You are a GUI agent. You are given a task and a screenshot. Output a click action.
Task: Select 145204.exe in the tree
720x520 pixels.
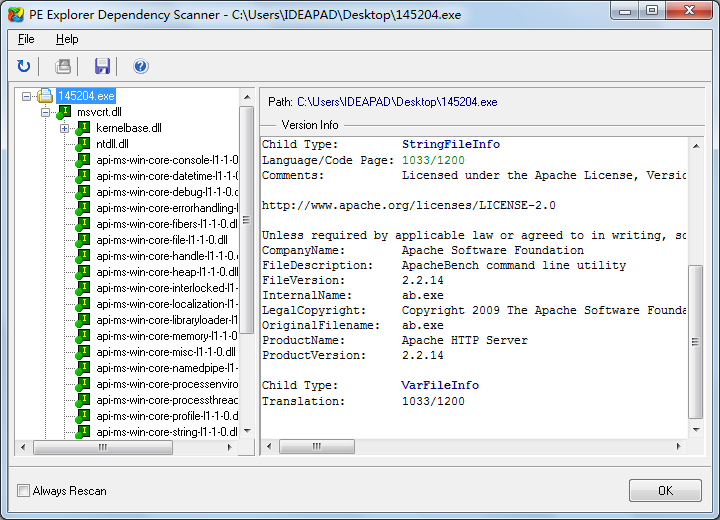[x=86, y=96]
